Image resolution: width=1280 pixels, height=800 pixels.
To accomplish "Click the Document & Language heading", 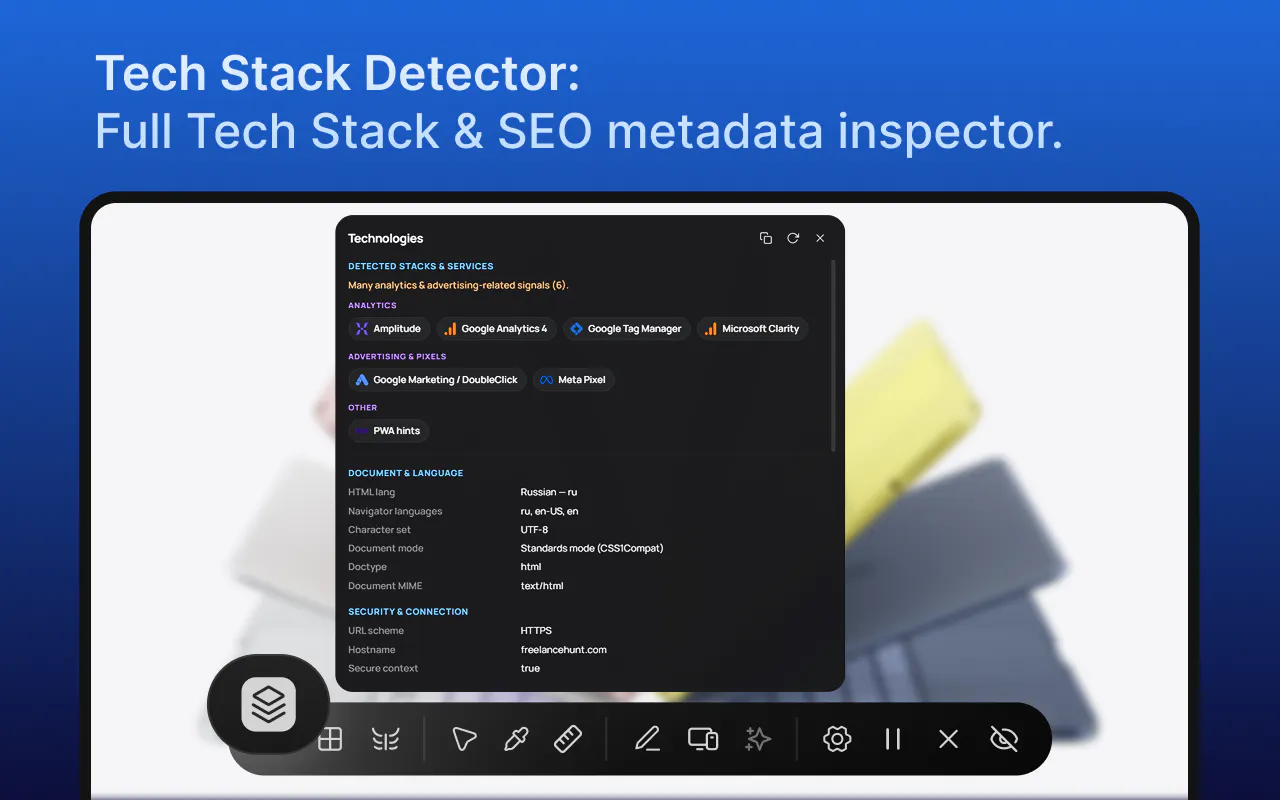I will pyautogui.click(x=406, y=473).
